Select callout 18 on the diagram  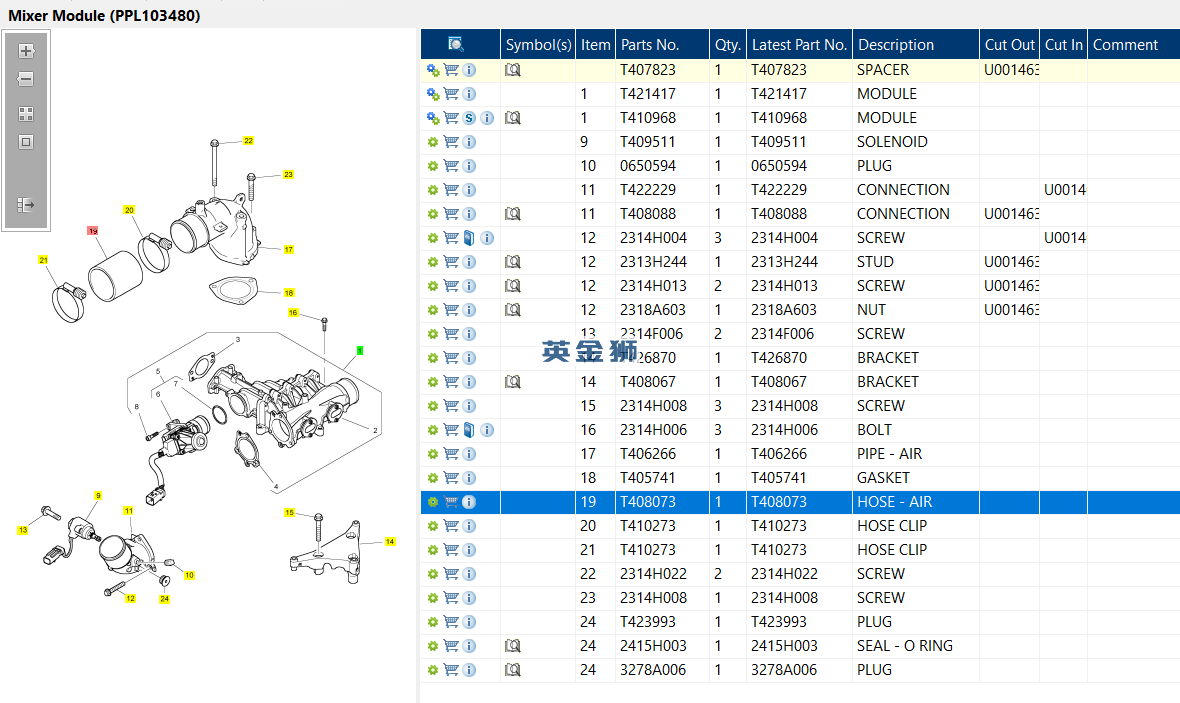289,293
